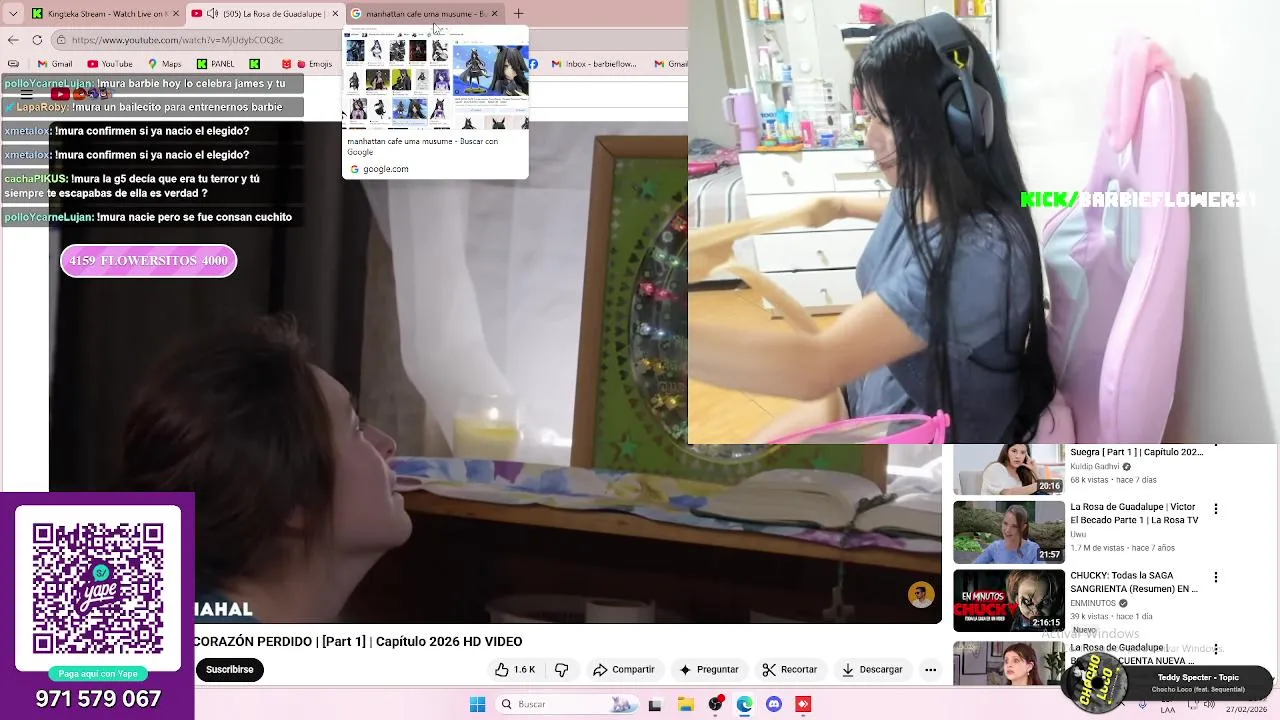
Task: Open the tab groups icon in bookmarks bar
Action: 12,64
